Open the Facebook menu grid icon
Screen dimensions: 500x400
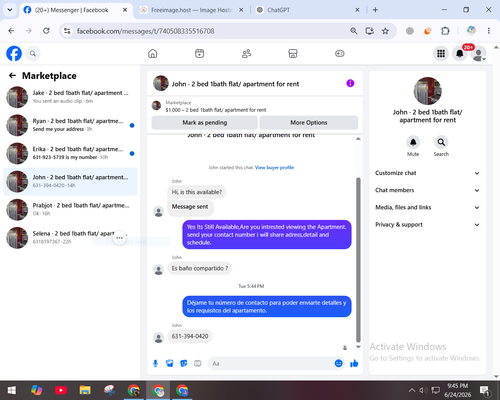point(441,53)
